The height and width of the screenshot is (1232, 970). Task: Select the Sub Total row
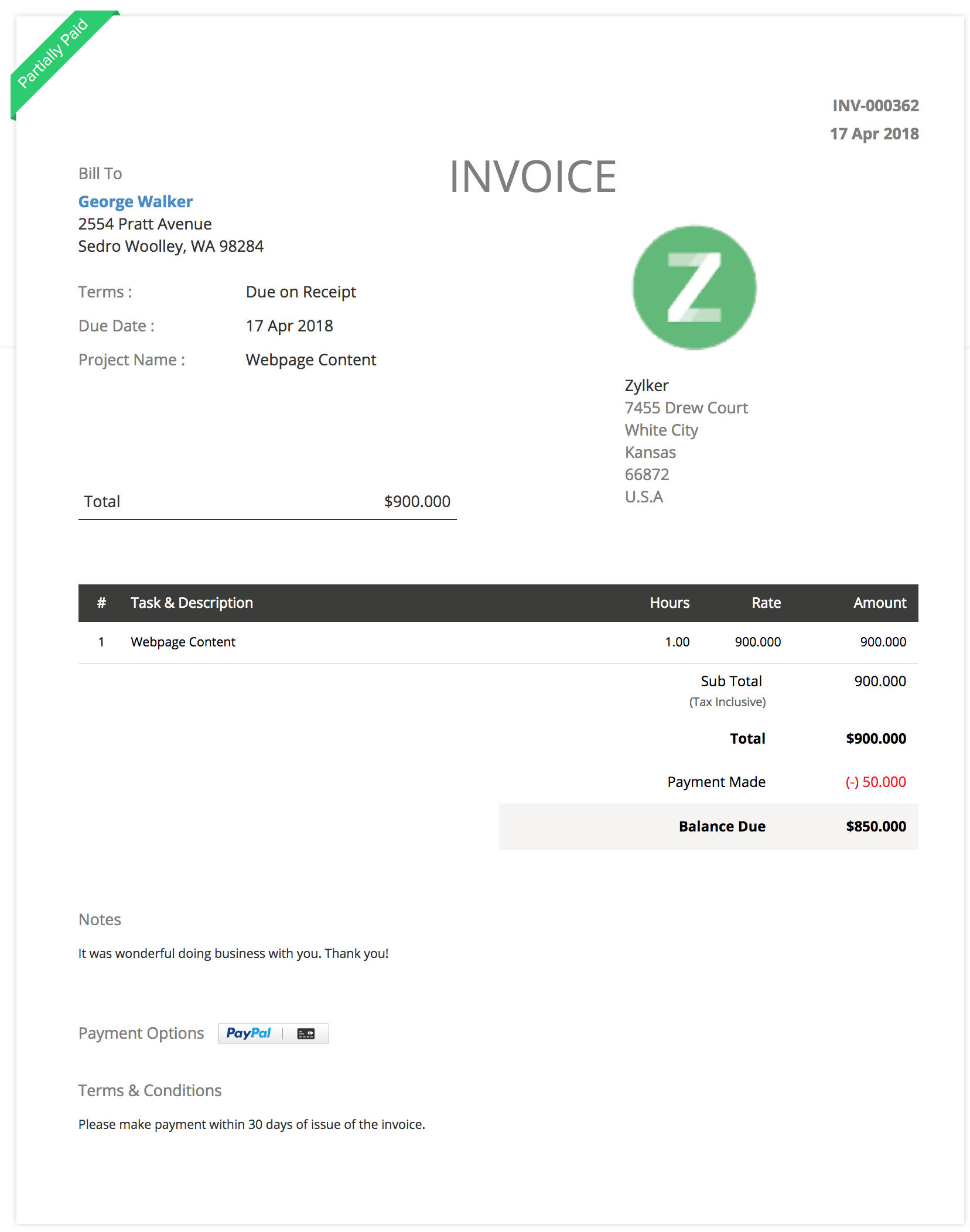coord(730,681)
